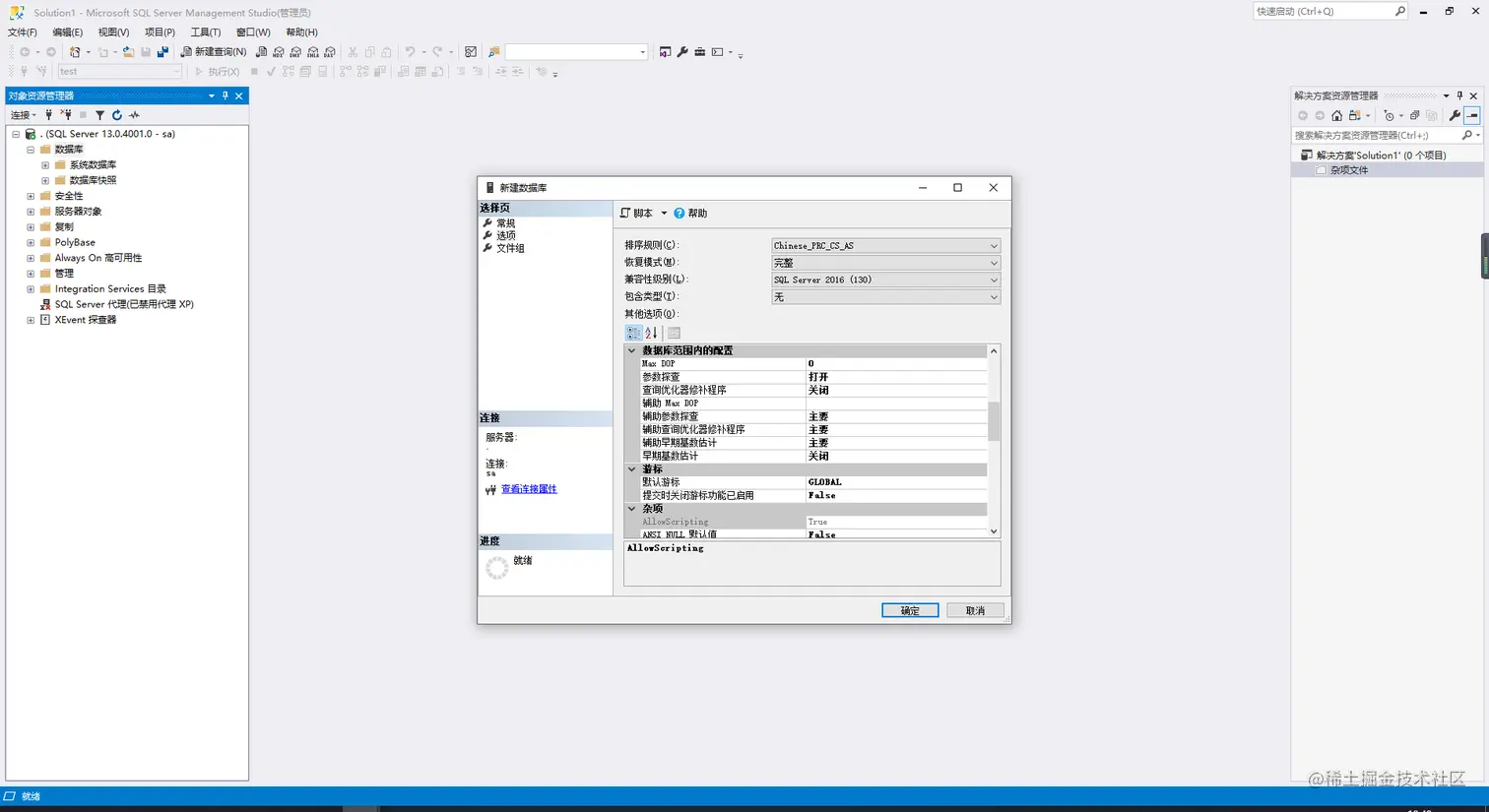Click the toolbox icon in main toolbar
Viewport: 1489px width, 812px height.
[x=699, y=52]
